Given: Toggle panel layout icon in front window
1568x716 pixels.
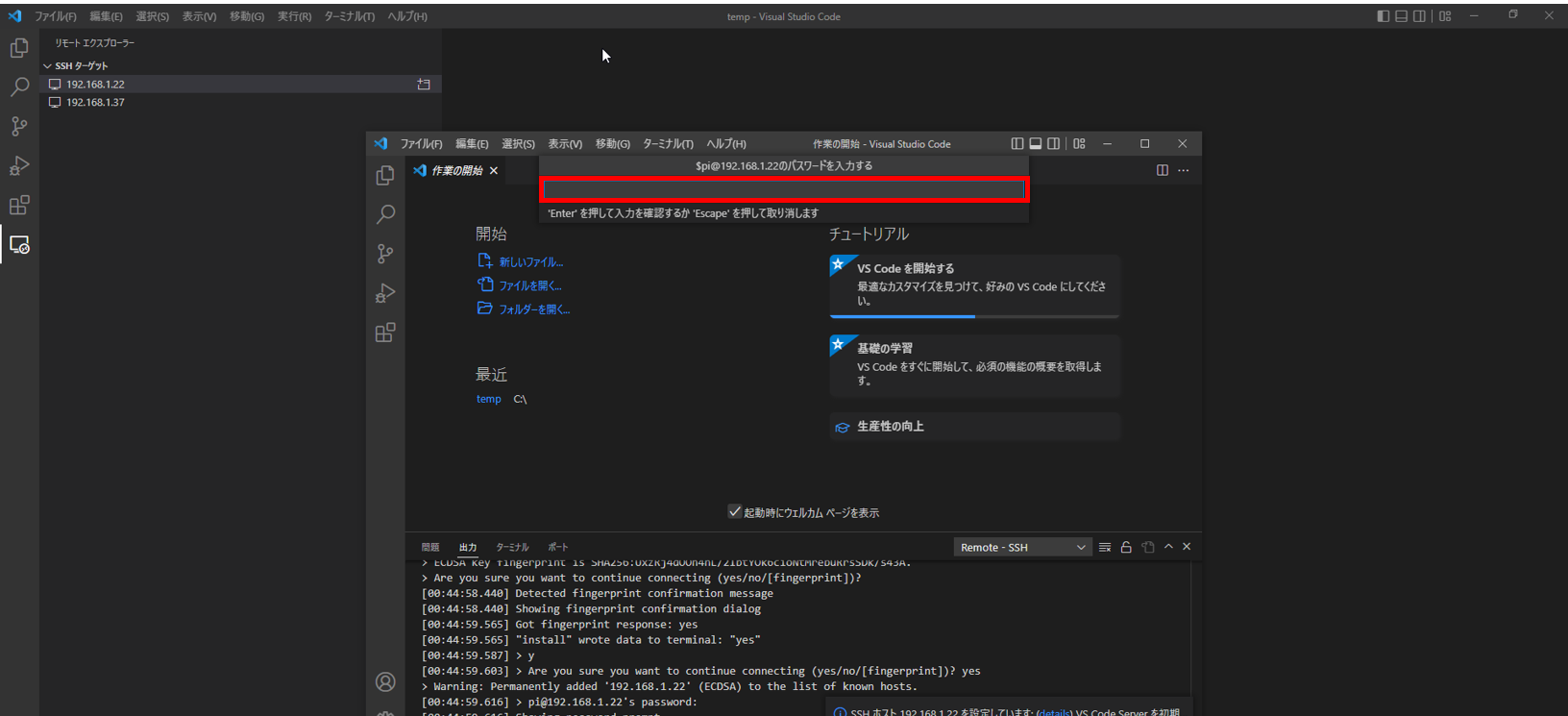Looking at the screenshot, I should (x=1036, y=144).
